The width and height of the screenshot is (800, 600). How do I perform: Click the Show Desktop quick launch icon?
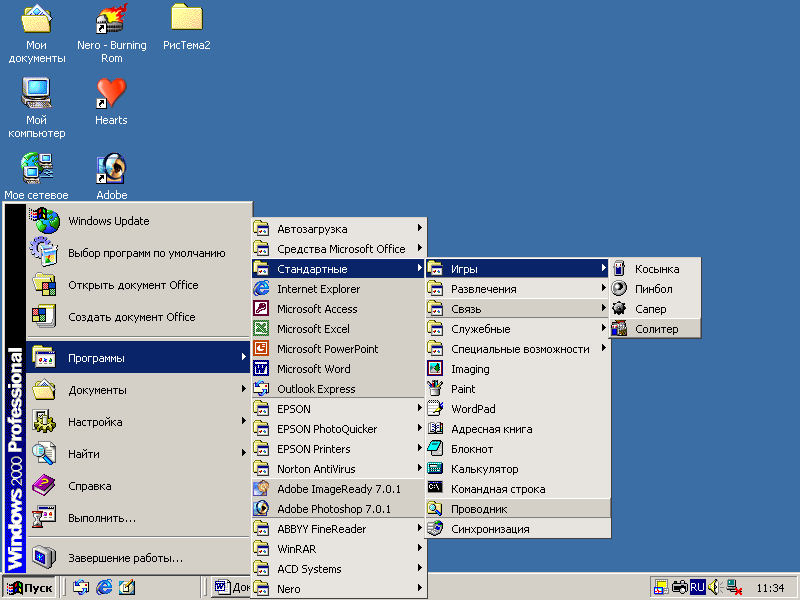click(x=127, y=587)
